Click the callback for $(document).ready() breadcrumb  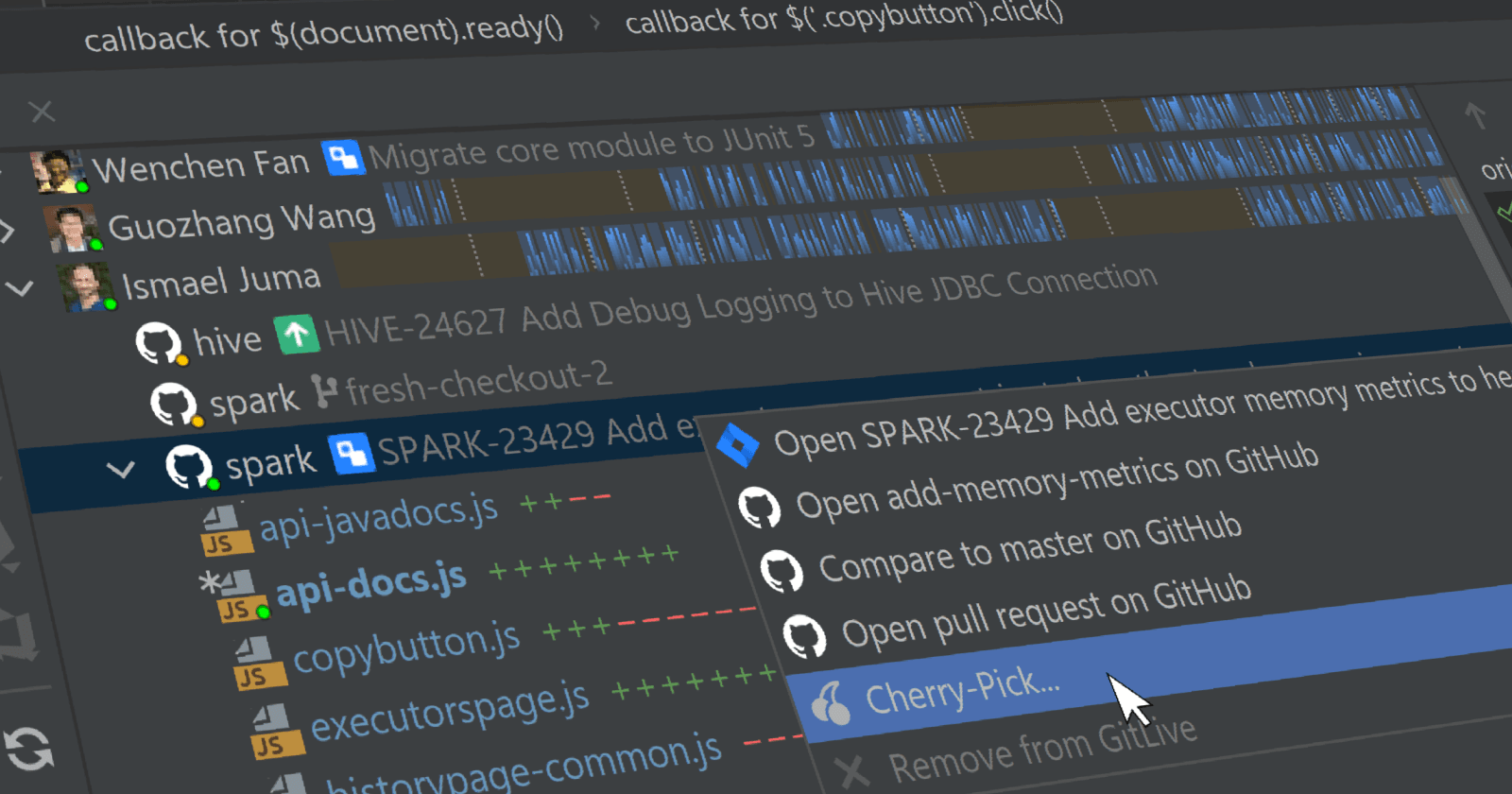point(323,33)
